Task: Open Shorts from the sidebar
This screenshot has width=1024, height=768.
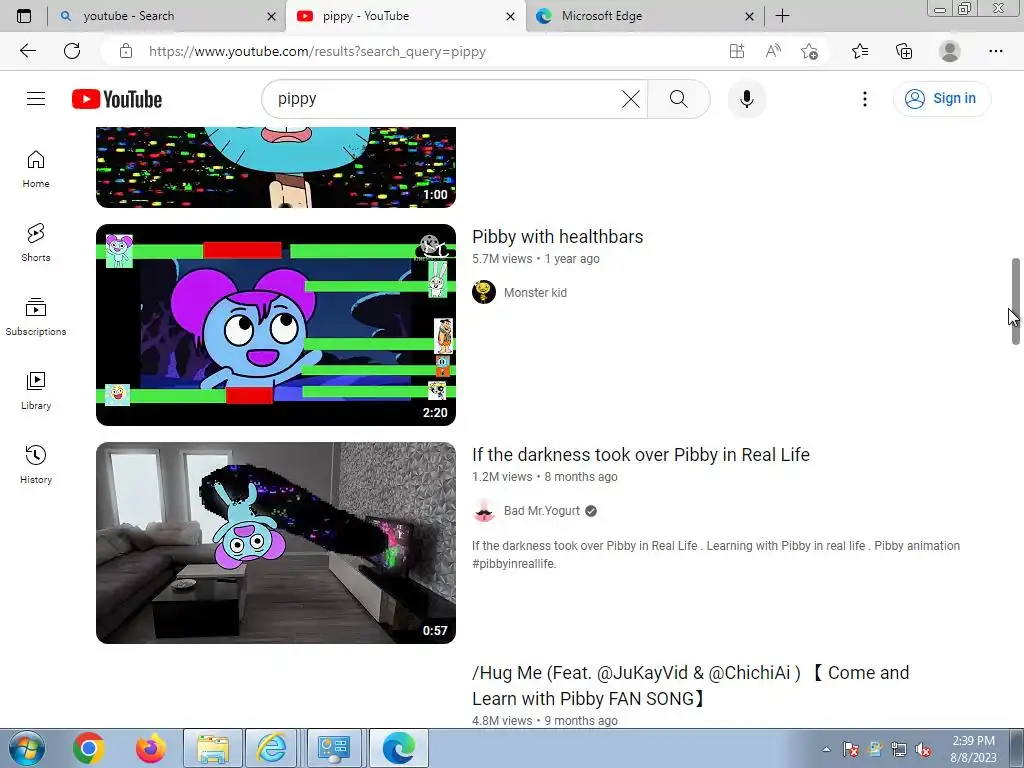Action: click(36, 243)
